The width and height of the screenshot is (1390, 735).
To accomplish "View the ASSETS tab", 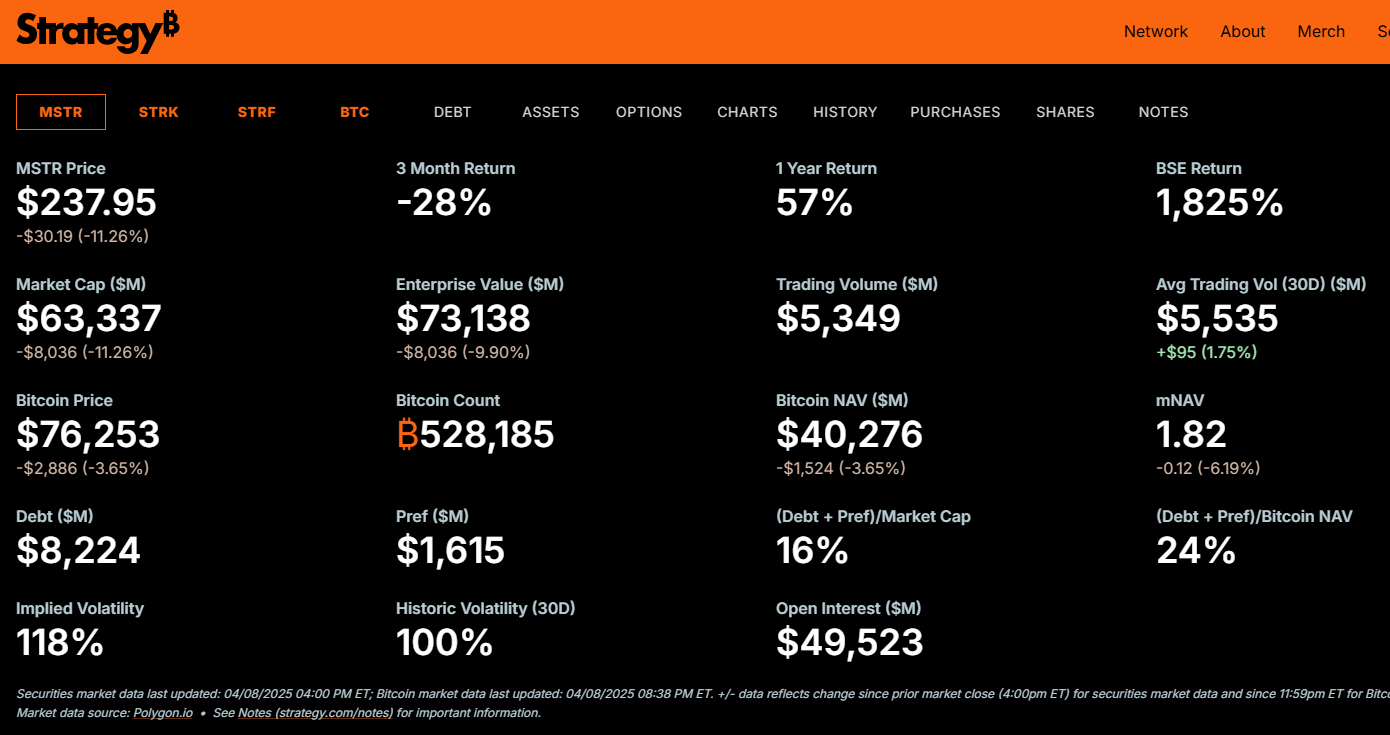I will point(551,112).
